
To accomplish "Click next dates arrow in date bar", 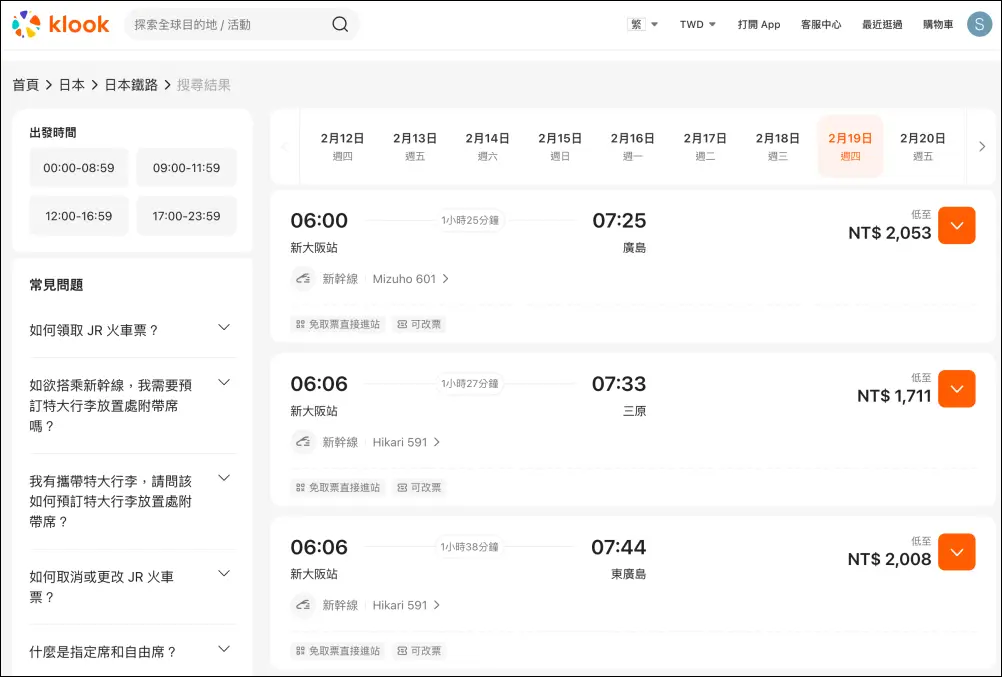I will [982, 147].
